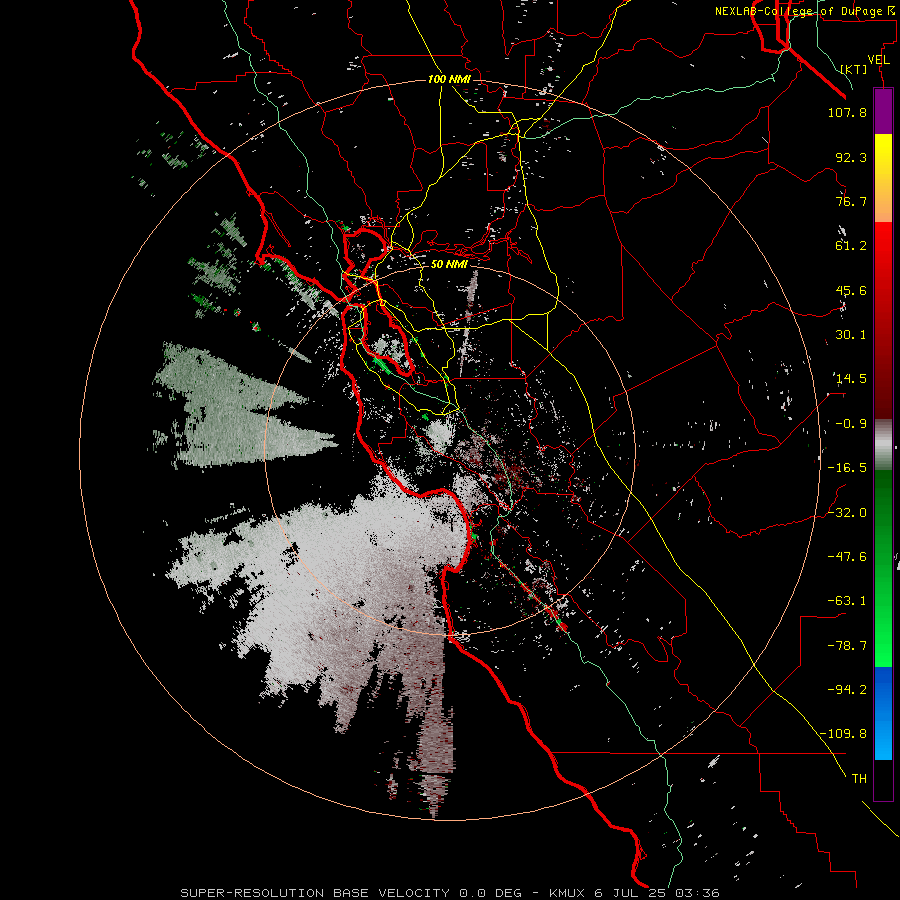Click the purple segment of velocity color bar
The image size is (900, 900).
click(883, 111)
